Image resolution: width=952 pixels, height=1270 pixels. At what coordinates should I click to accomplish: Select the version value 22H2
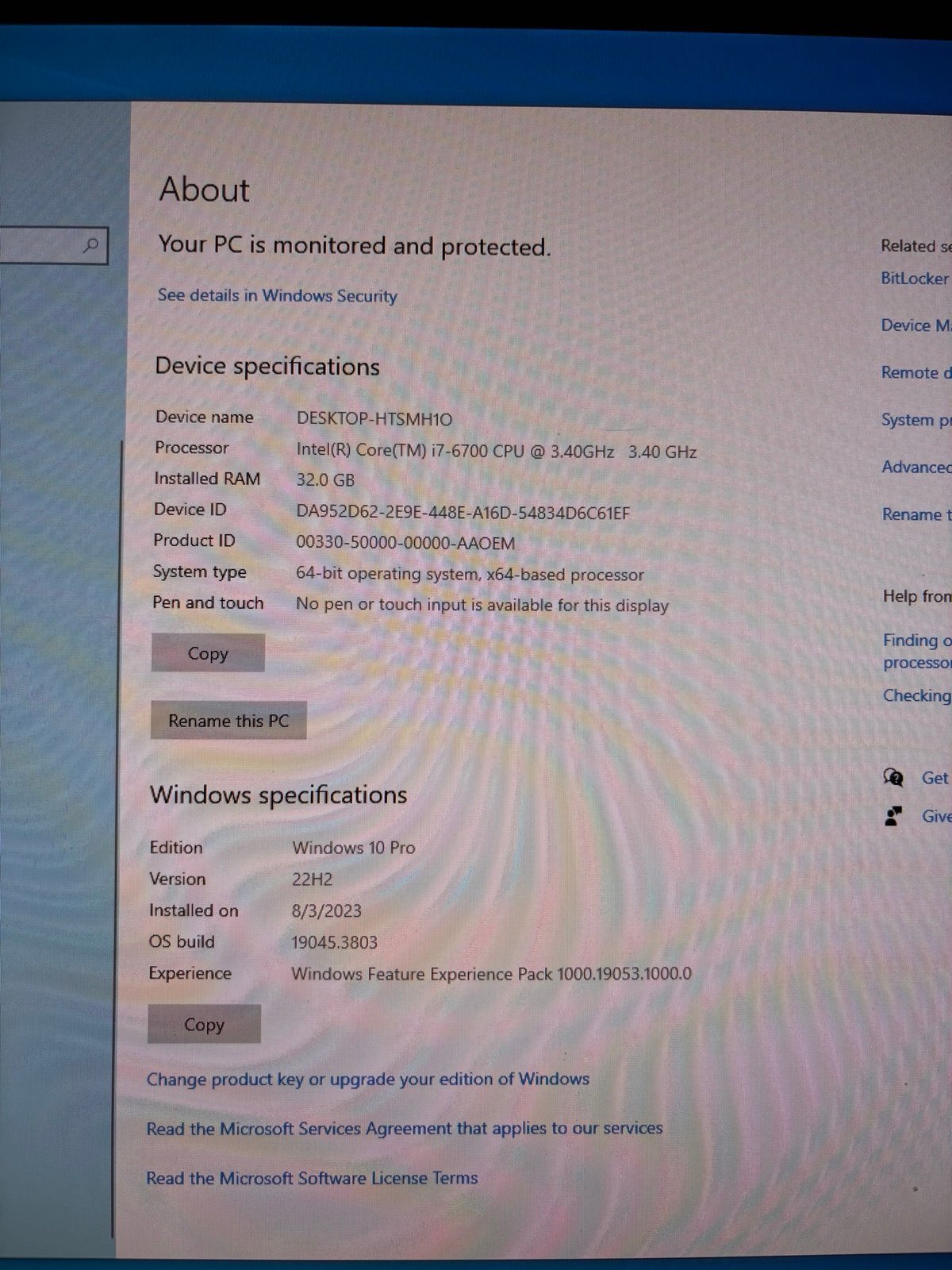[x=313, y=879]
